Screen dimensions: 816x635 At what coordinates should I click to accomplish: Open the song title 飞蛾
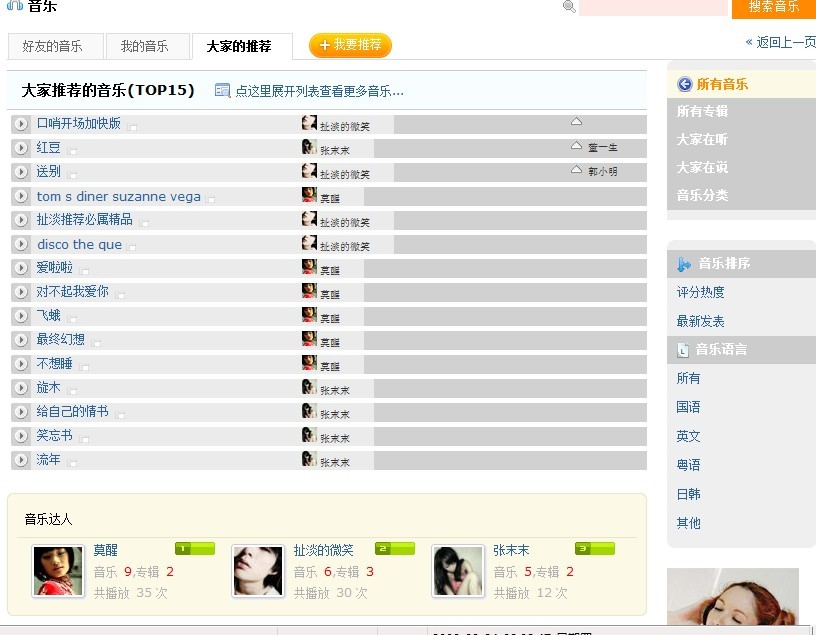click(48, 315)
